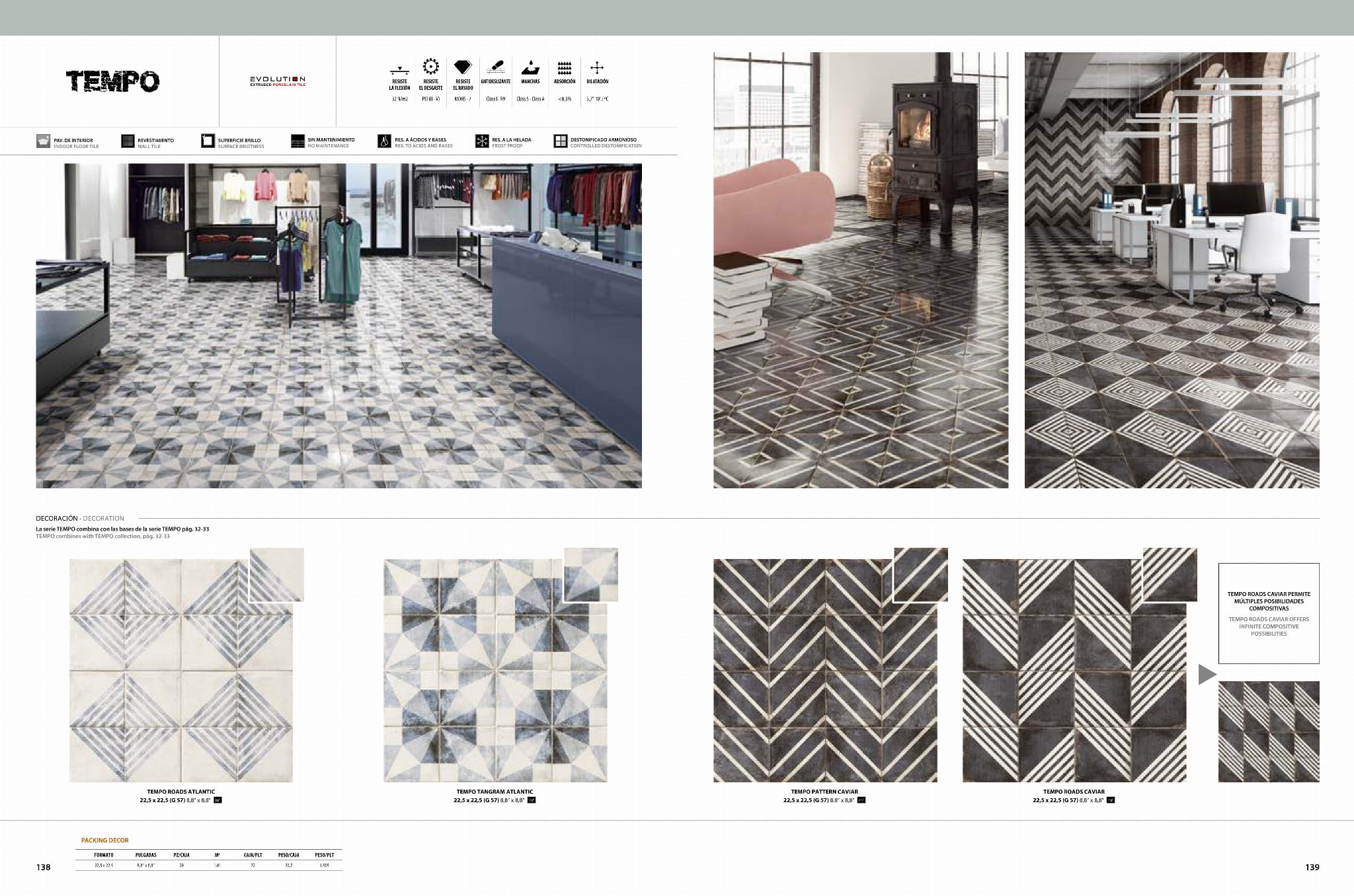Click the diamond scratch resistance icon
The height and width of the screenshot is (896, 1354).
click(x=463, y=67)
